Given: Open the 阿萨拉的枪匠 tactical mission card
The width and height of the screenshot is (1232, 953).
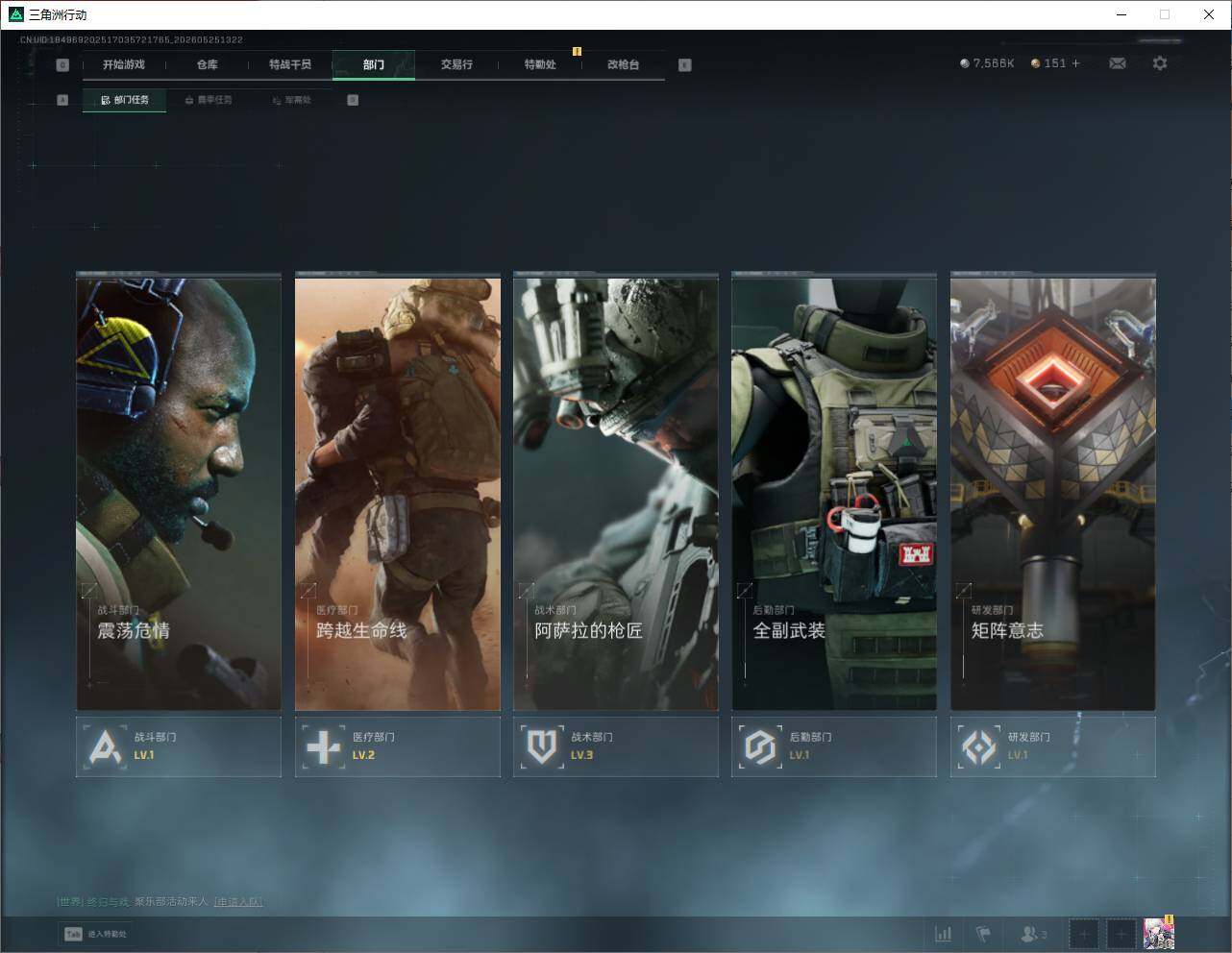Looking at the screenshot, I should point(616,492).
